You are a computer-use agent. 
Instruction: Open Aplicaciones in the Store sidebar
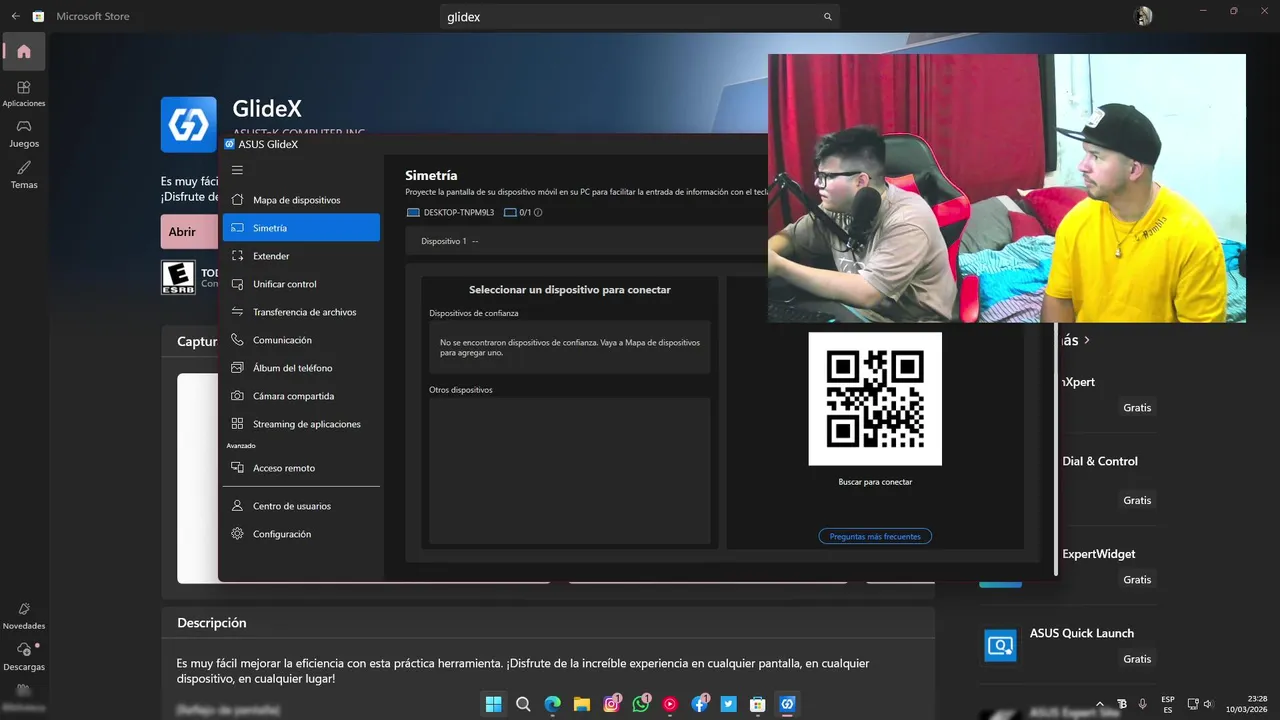point(24,94)
